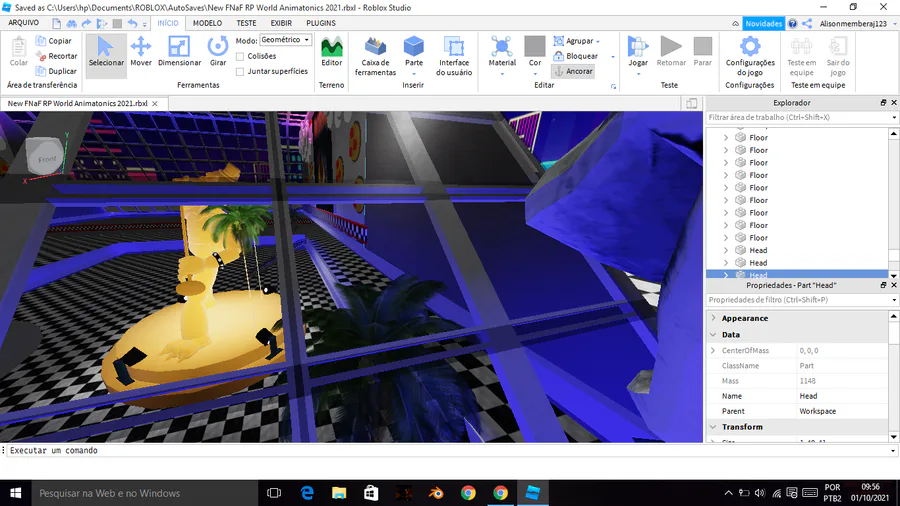
Task: Open the terrain Editor
Action: point(331,53)
